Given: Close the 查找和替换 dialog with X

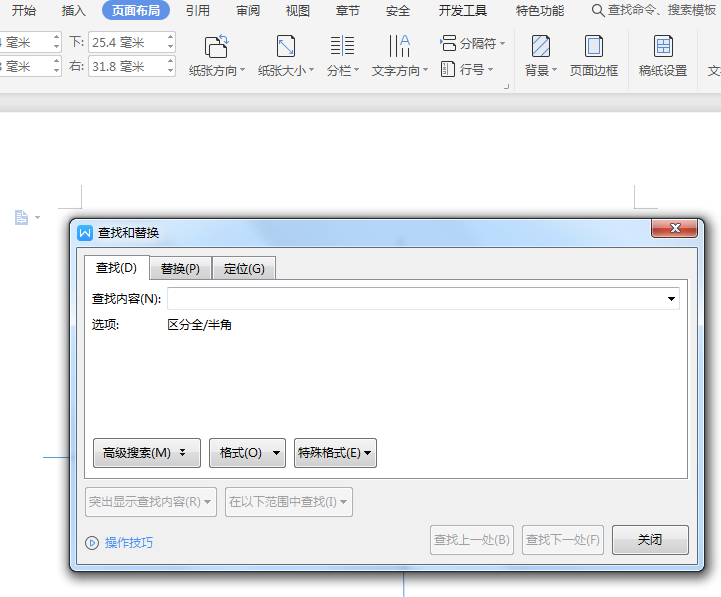Looking at the screenshot, I should pos(675,228).
